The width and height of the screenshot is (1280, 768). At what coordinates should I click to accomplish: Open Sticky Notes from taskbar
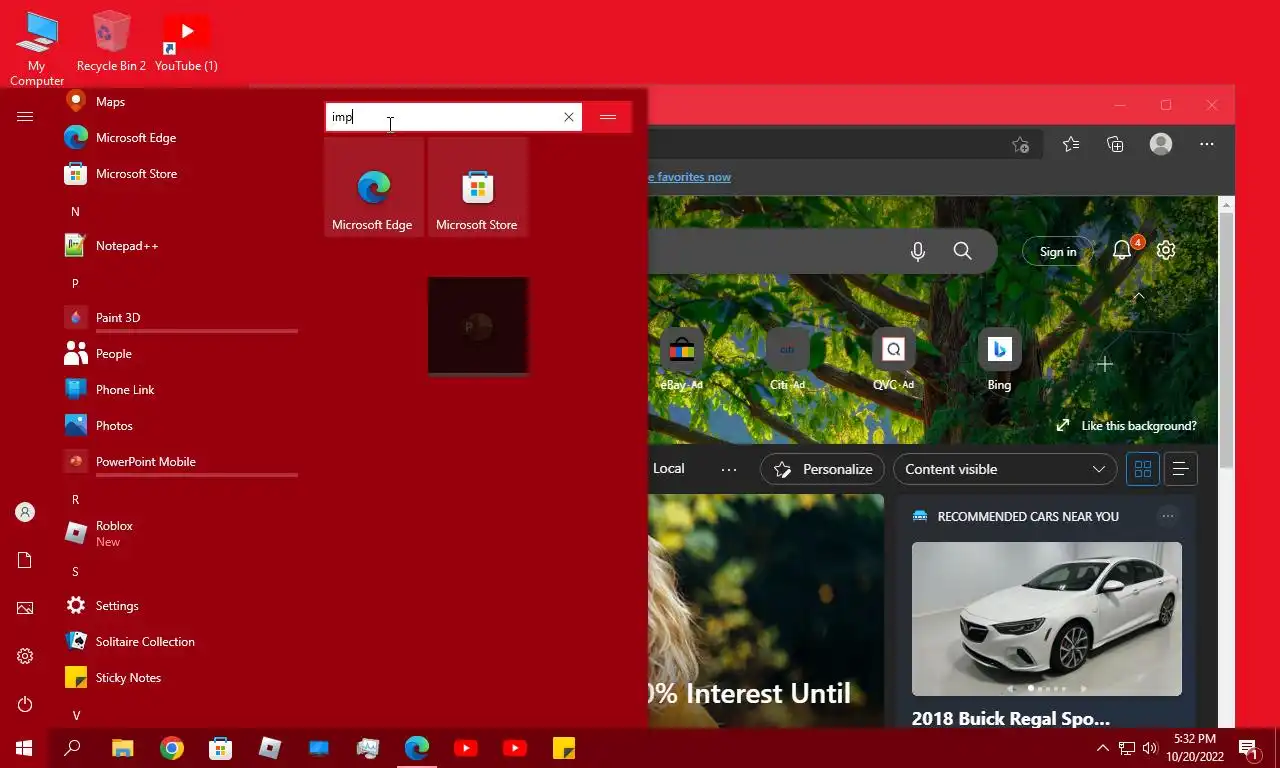click(564, 748)
